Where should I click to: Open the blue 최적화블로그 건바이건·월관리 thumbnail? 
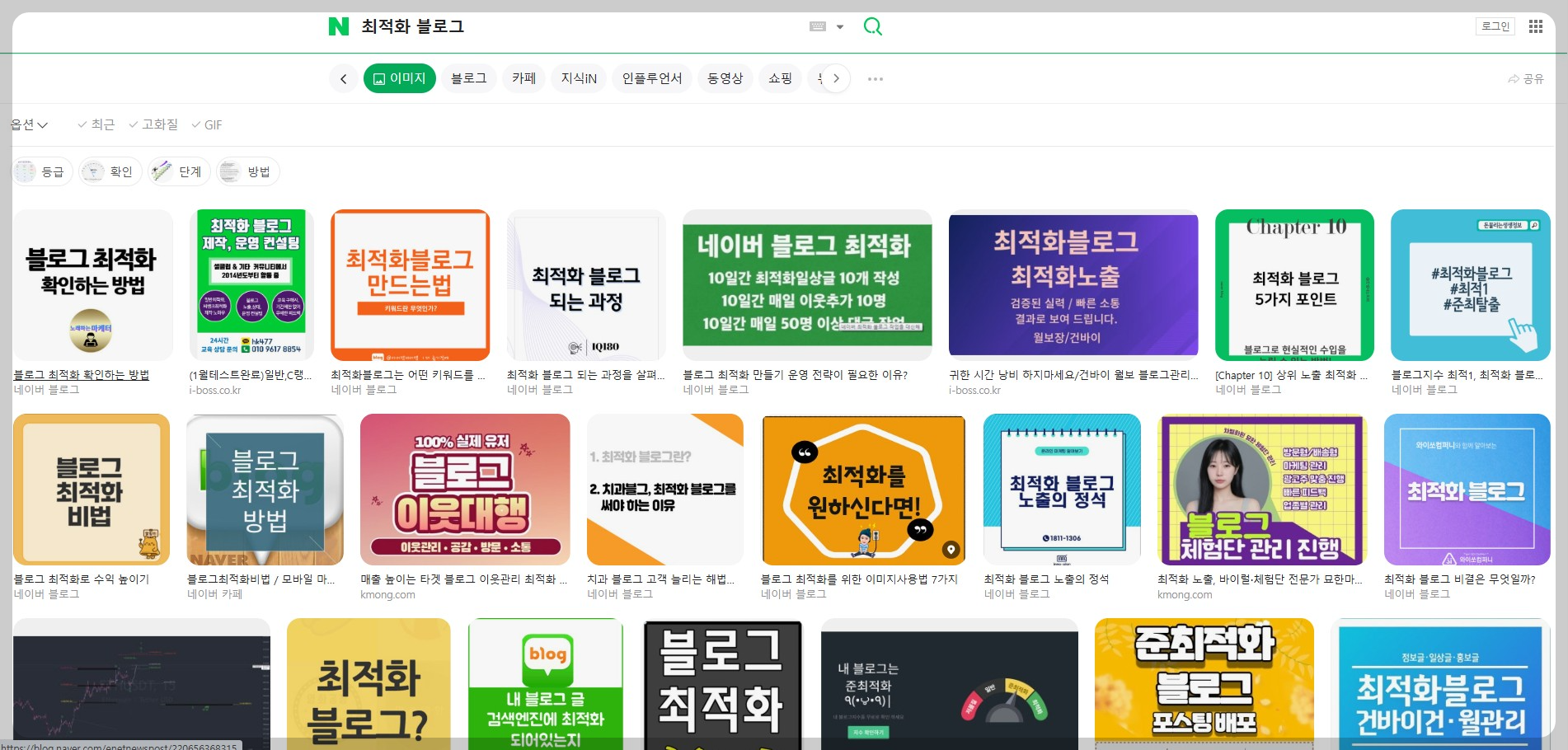1441,684
